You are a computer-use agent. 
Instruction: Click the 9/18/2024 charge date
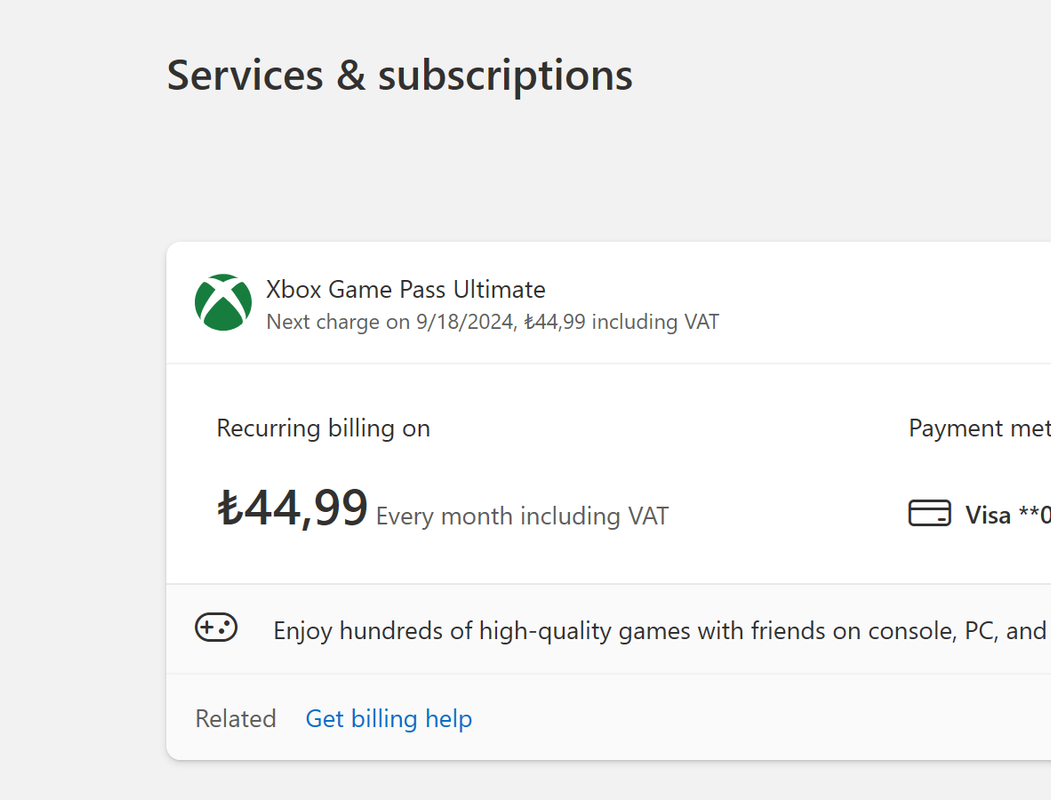(466, 322)
